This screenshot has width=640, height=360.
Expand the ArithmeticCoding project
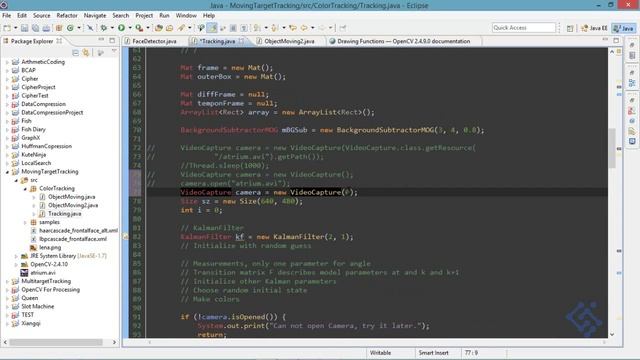click(x=7, y=62)
